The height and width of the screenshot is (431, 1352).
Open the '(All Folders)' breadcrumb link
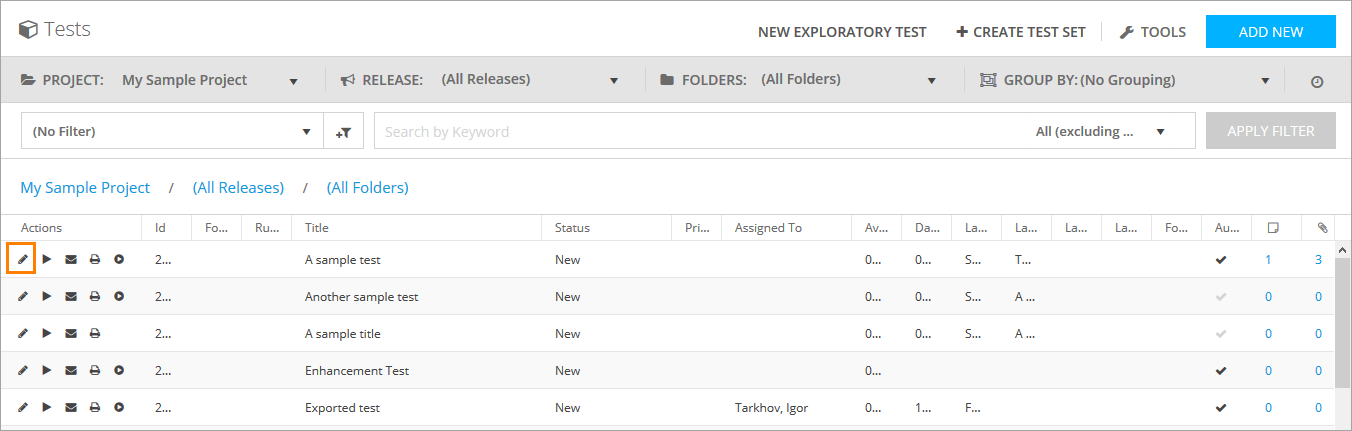pos(367,188)
